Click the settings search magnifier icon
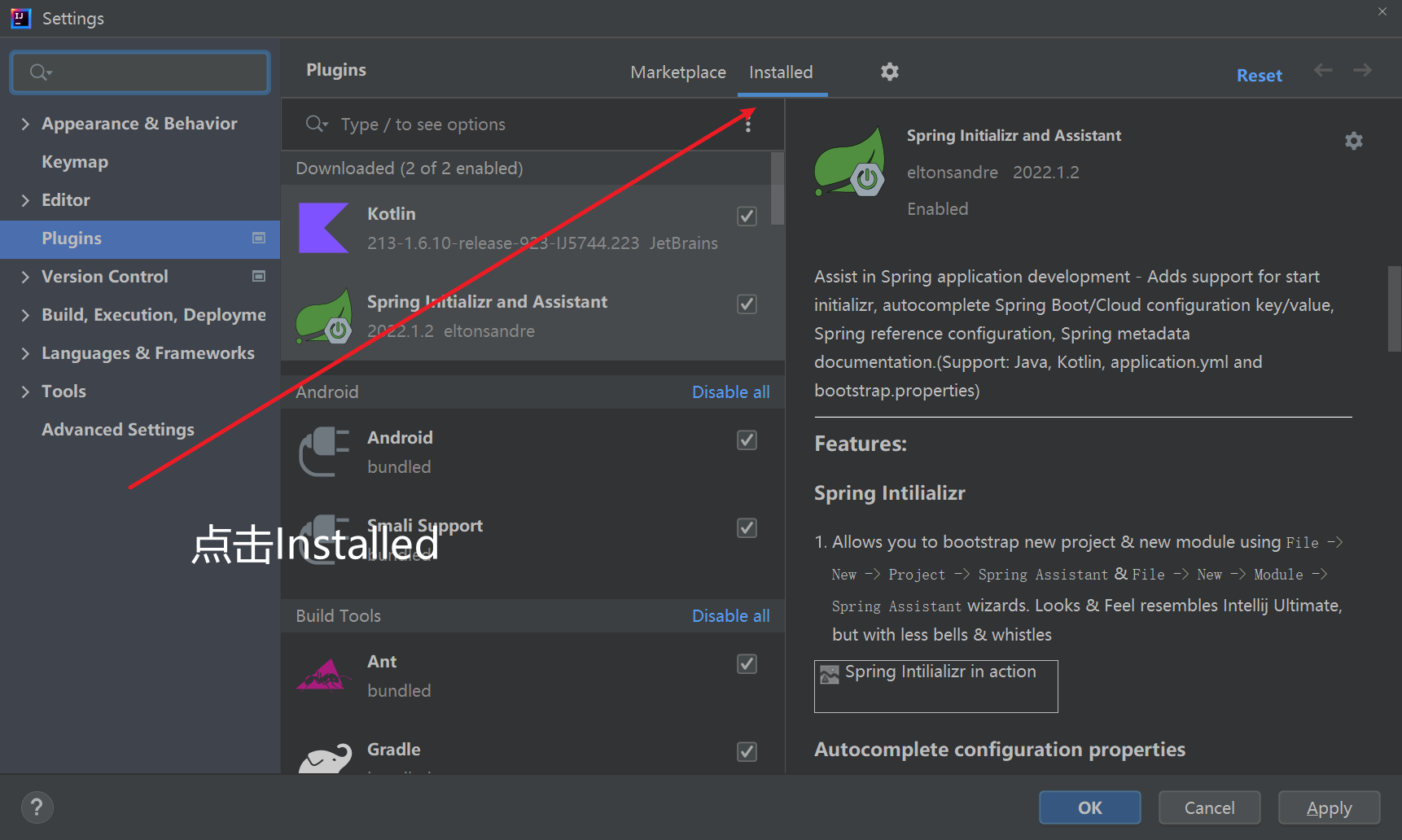This screenshot has width=1402, height=840. pyautogui.click(x=41, y=72)
